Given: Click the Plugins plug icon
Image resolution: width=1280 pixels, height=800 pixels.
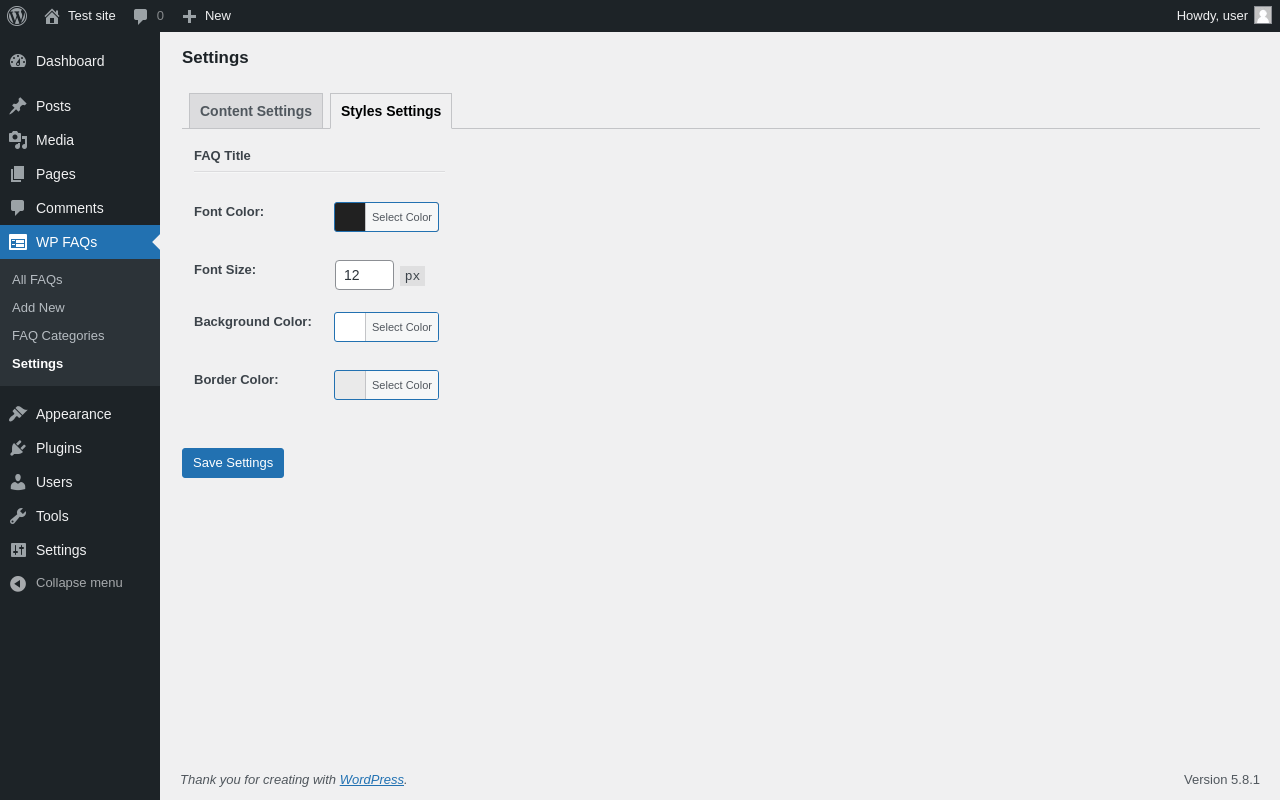Looking at the screenshot, I should point(18,448).
